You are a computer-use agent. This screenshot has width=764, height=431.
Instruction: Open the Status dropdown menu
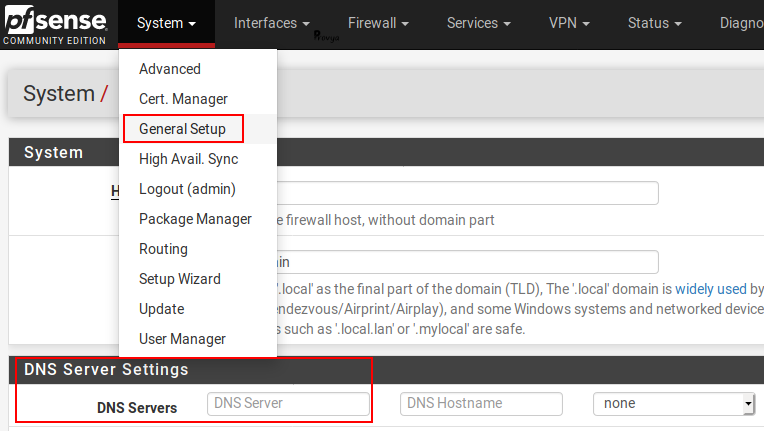click(x=654, y=23)
